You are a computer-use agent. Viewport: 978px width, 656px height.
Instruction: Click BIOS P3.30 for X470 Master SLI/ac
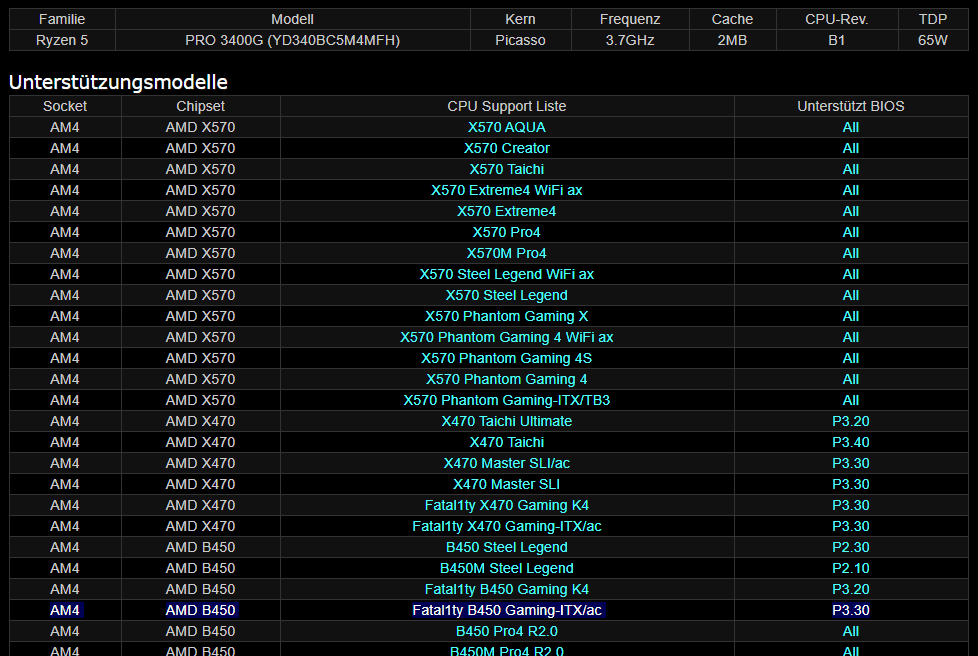[851, 463]
